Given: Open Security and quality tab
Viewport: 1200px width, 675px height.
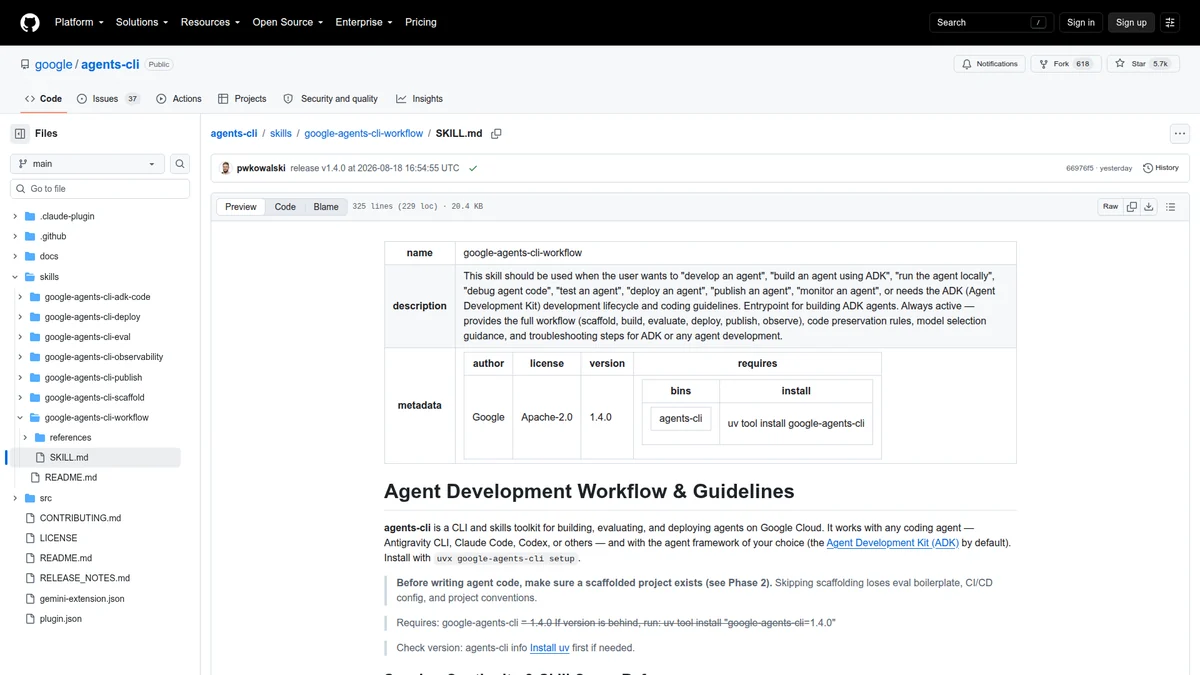Looking at the screenshot, I should [330, 99].
